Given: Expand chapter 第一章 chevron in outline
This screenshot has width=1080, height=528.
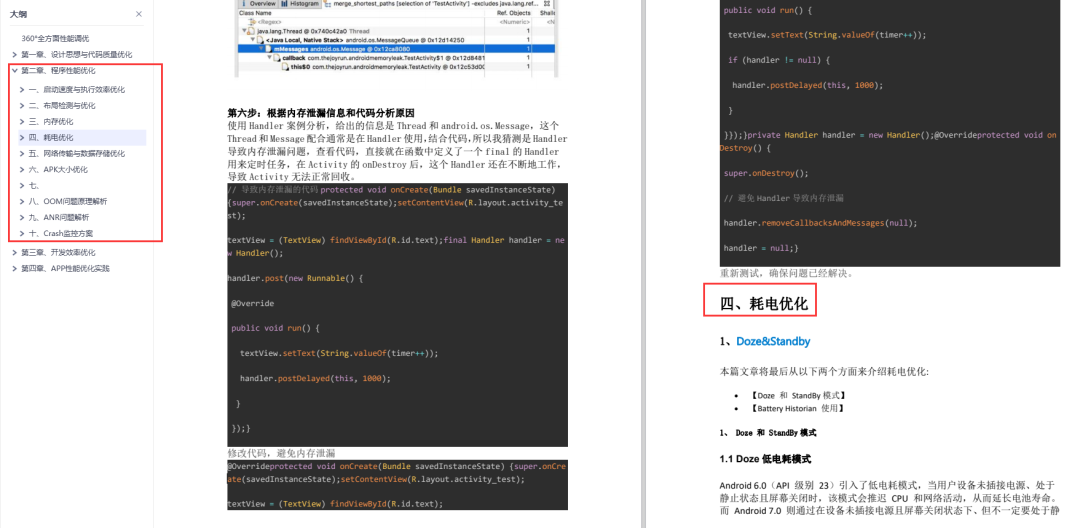Looking at the screenshot, I should [x=14, y=54].
